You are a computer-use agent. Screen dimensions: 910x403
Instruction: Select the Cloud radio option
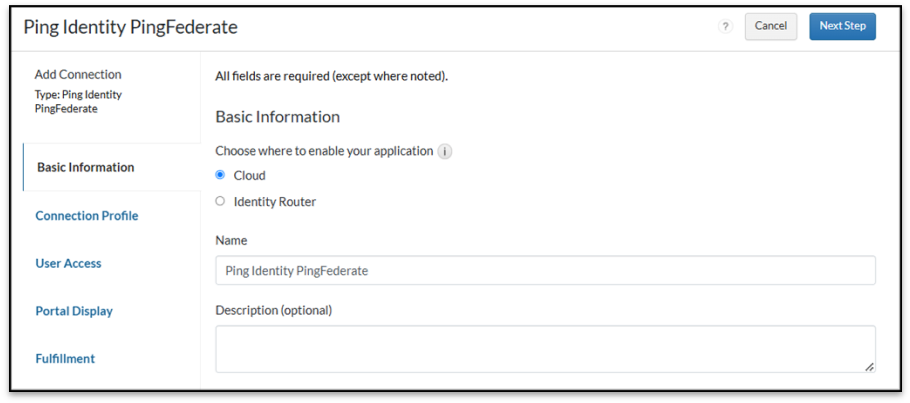click(x=221, y=175)
